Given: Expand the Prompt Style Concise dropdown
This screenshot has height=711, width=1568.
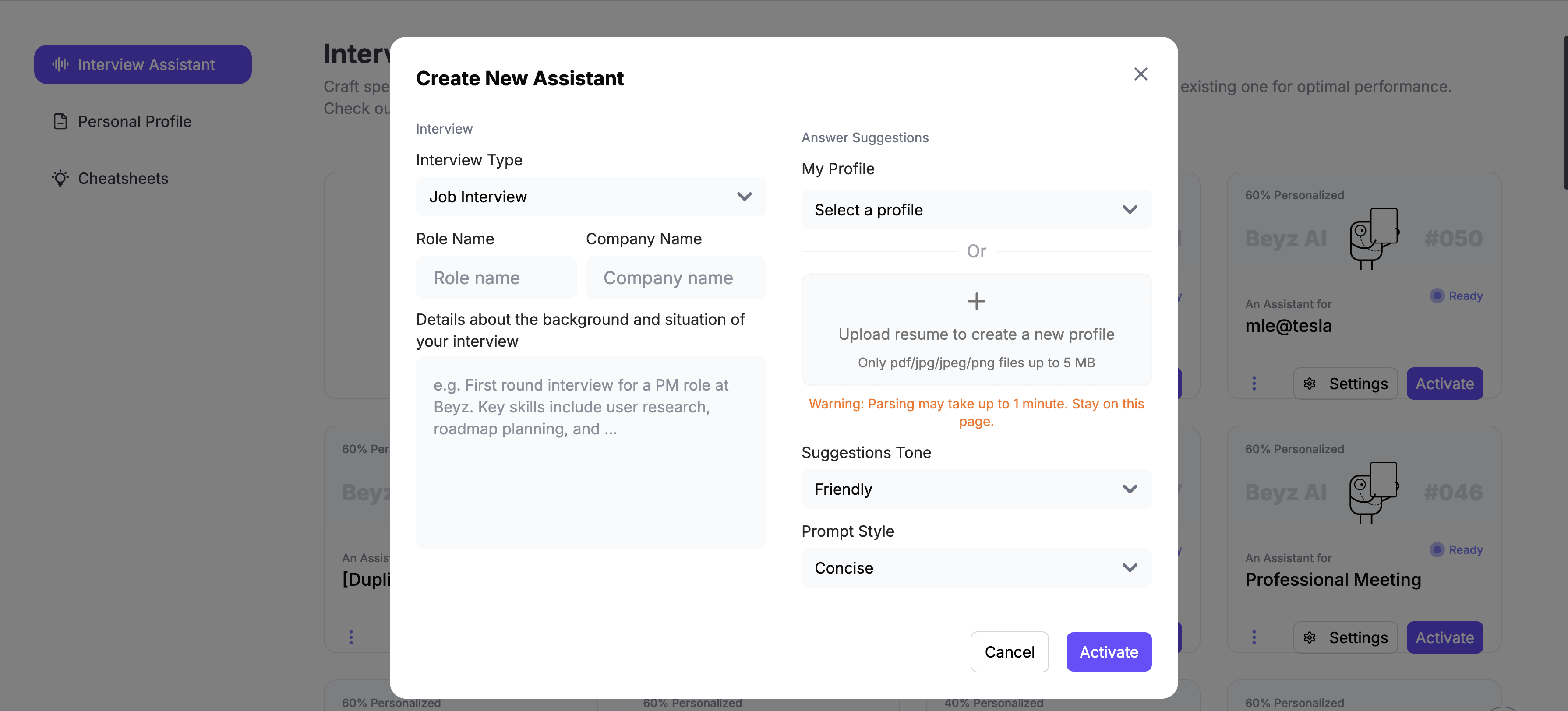Looking at the screenshot, I should tap(976, 568).
